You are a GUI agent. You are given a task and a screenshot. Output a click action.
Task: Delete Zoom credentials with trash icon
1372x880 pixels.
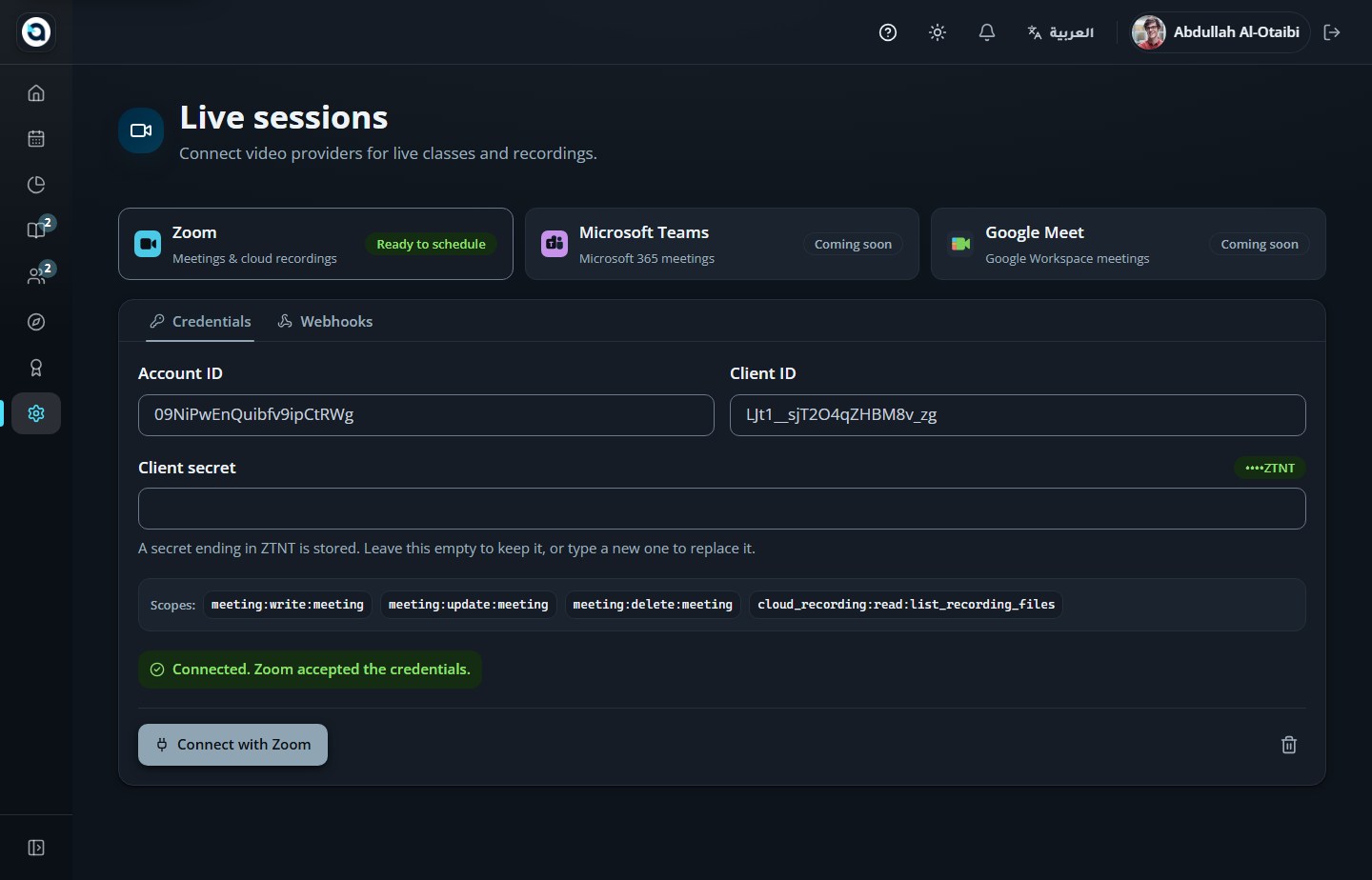click(1289, 745)
